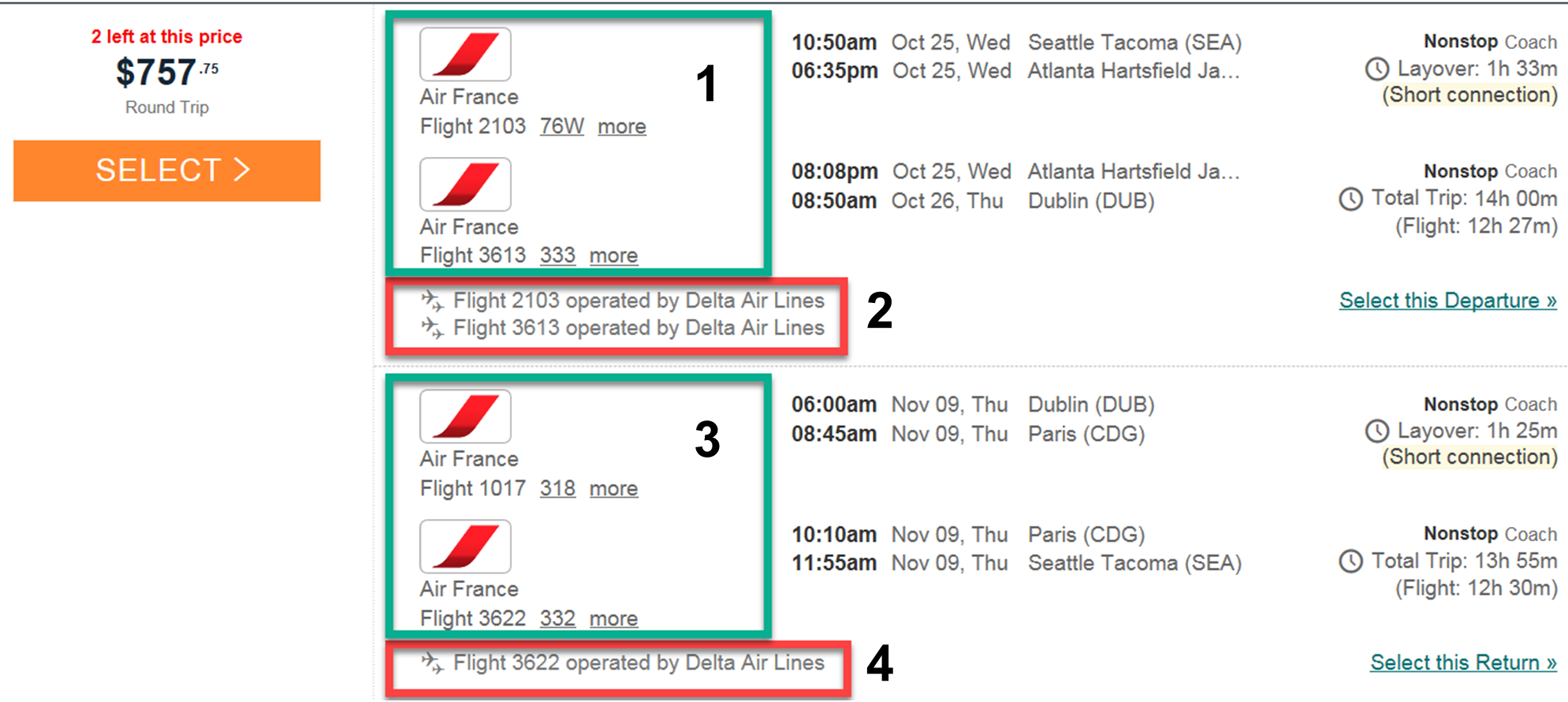Click the clock icon beside Total Trip 14h 00m
Viewport: 1568px width, 702px height.
coord(1350,199)
